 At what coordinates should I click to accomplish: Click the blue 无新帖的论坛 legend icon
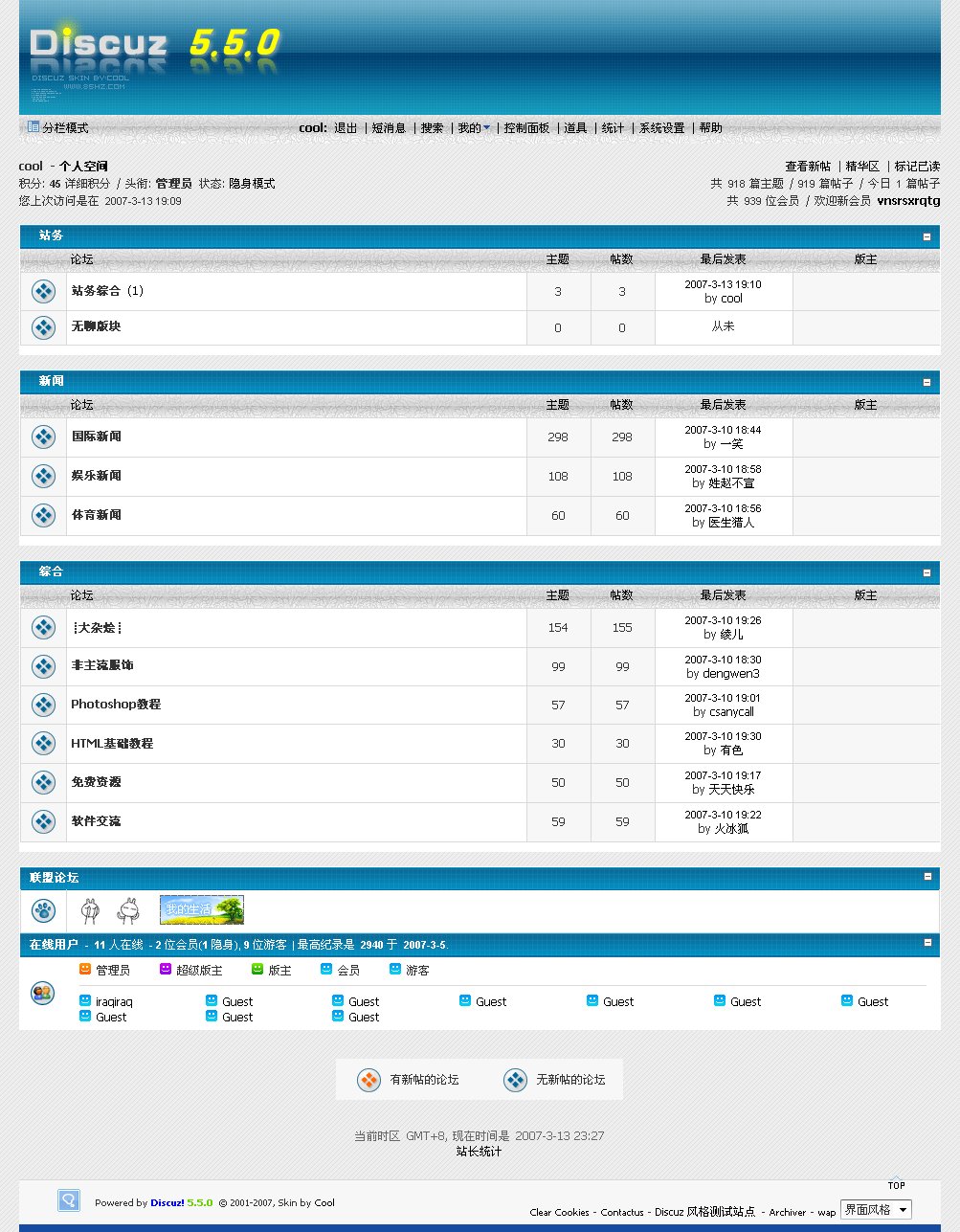515,1080
